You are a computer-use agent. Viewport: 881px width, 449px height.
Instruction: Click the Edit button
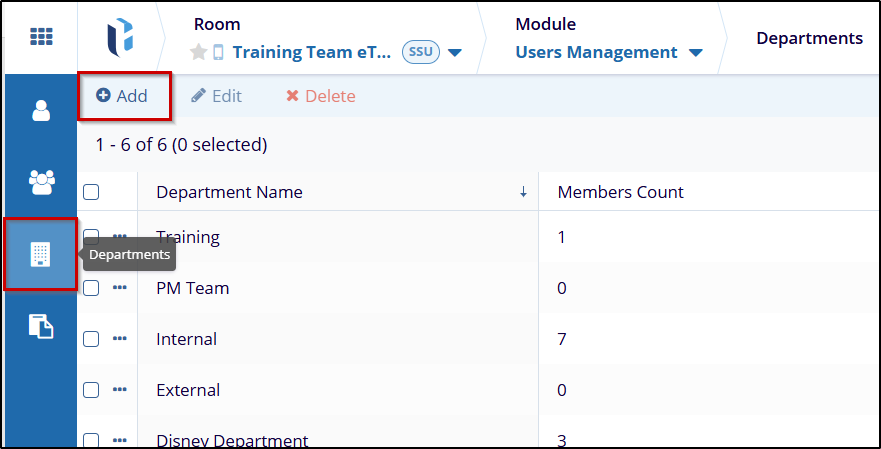pos(216,96)
